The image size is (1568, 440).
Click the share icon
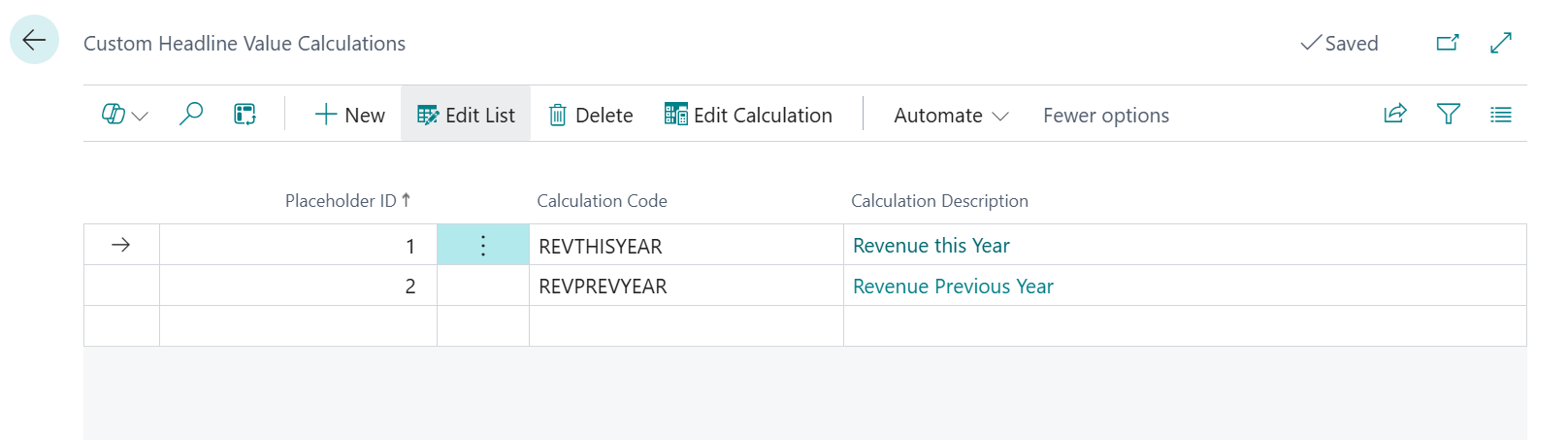pyautogui.click(x=1394, y=114)
